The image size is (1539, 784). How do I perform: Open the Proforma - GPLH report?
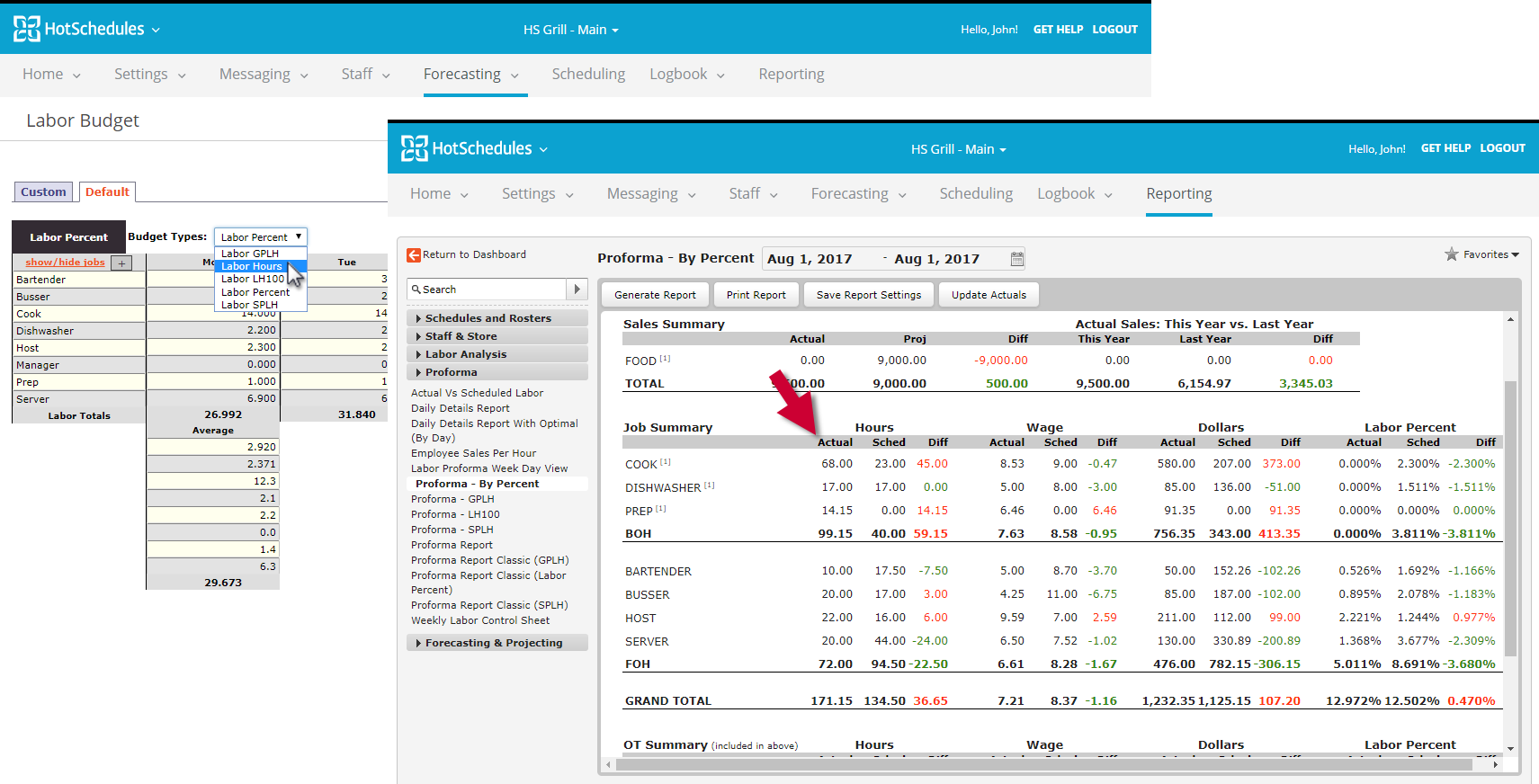pos(452,499)
